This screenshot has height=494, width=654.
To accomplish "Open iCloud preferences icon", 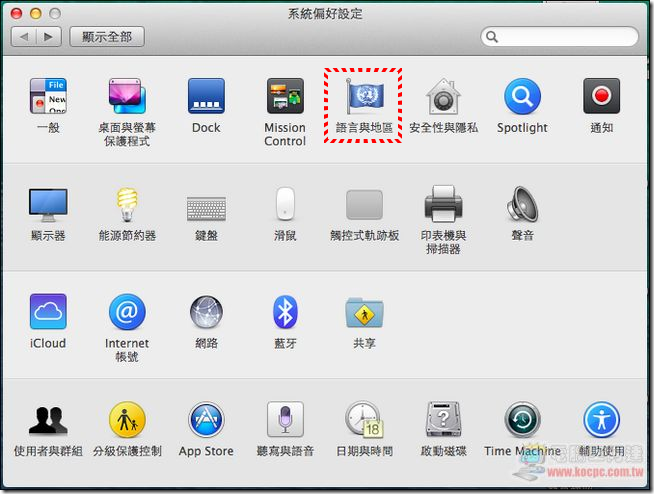I will coord(48,311).
